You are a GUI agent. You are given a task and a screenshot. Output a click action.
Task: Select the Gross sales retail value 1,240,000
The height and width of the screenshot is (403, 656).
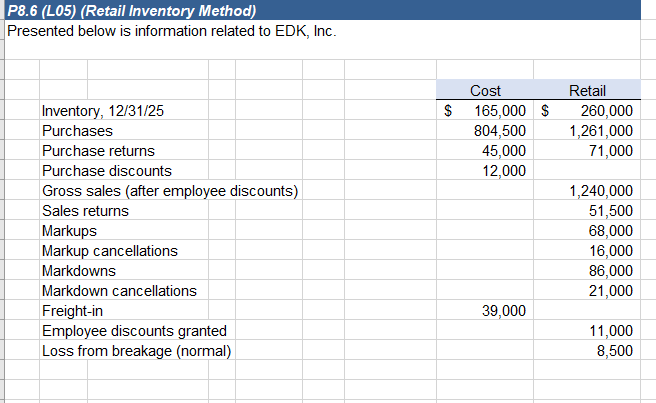pyautogui.click(x=587, y=191)
